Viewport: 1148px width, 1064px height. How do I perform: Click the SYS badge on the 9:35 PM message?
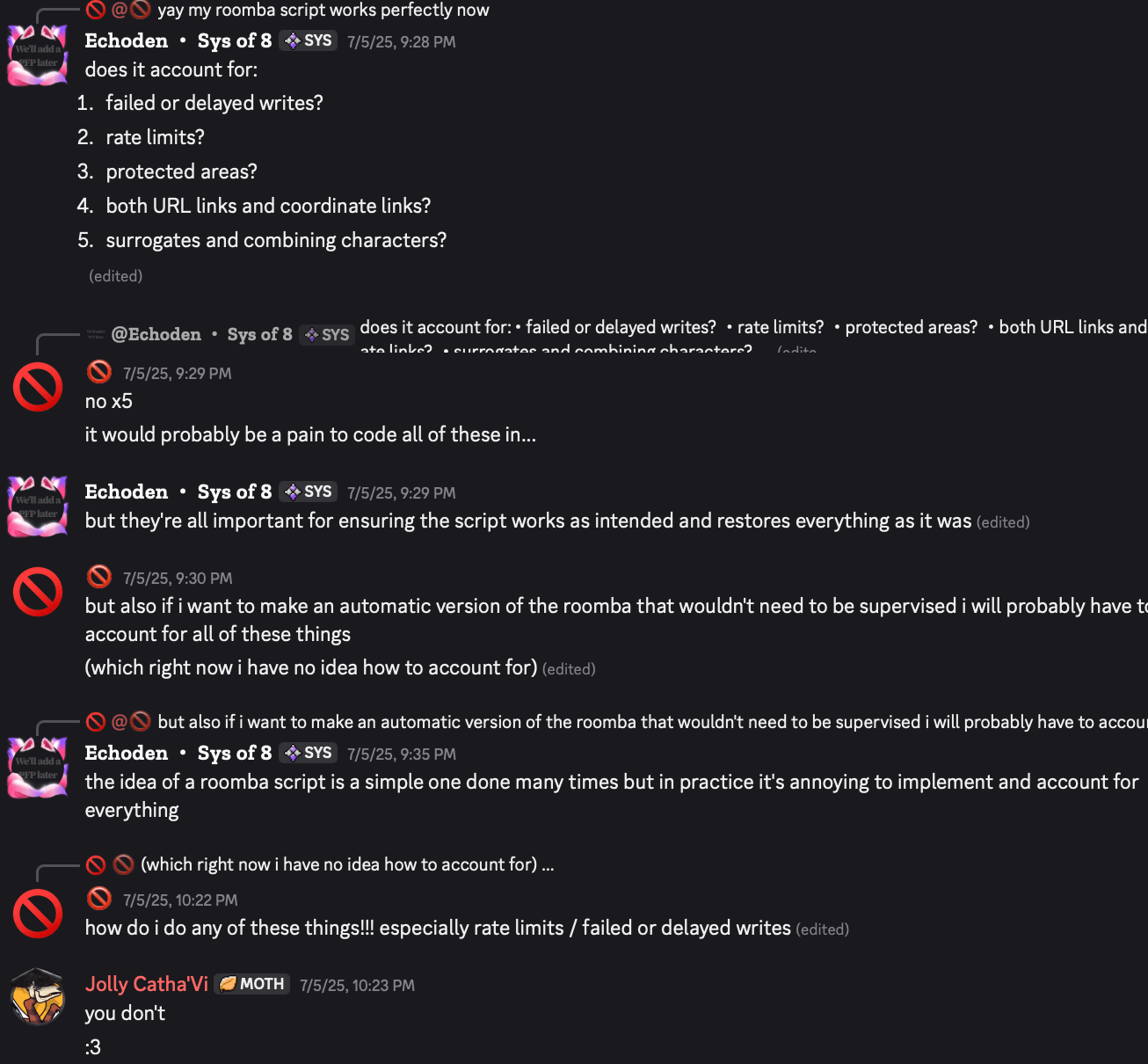pos(309,753)
